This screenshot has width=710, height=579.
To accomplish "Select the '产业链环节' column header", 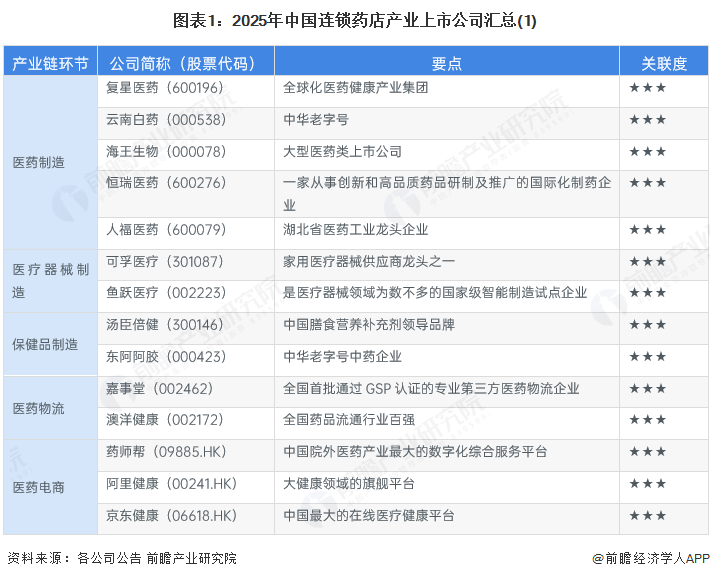I will (50, 63).
